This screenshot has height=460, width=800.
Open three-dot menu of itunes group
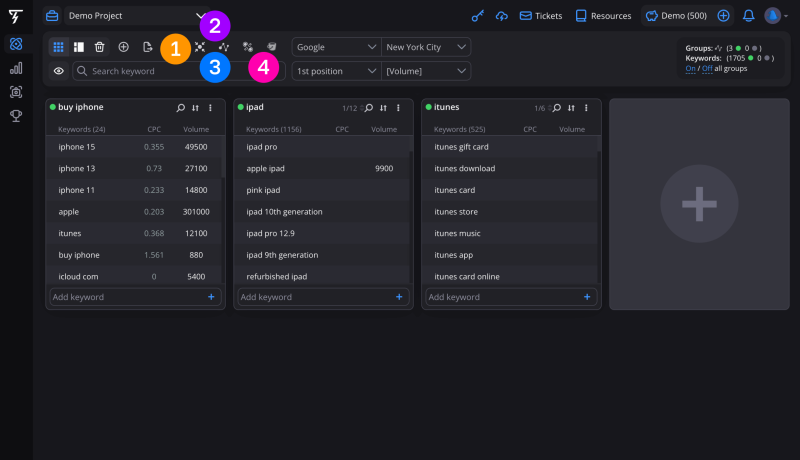coord(586,108)
